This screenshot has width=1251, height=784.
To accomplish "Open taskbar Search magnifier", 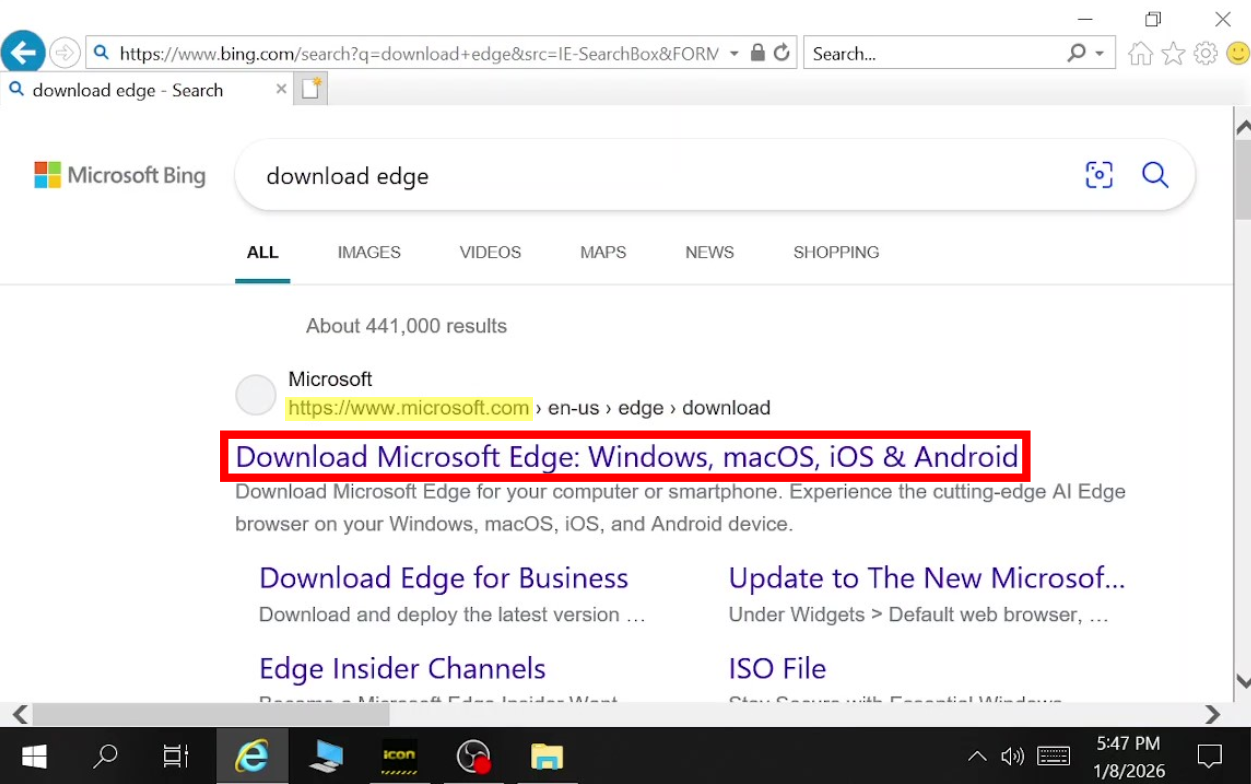I will coord(105,756).
